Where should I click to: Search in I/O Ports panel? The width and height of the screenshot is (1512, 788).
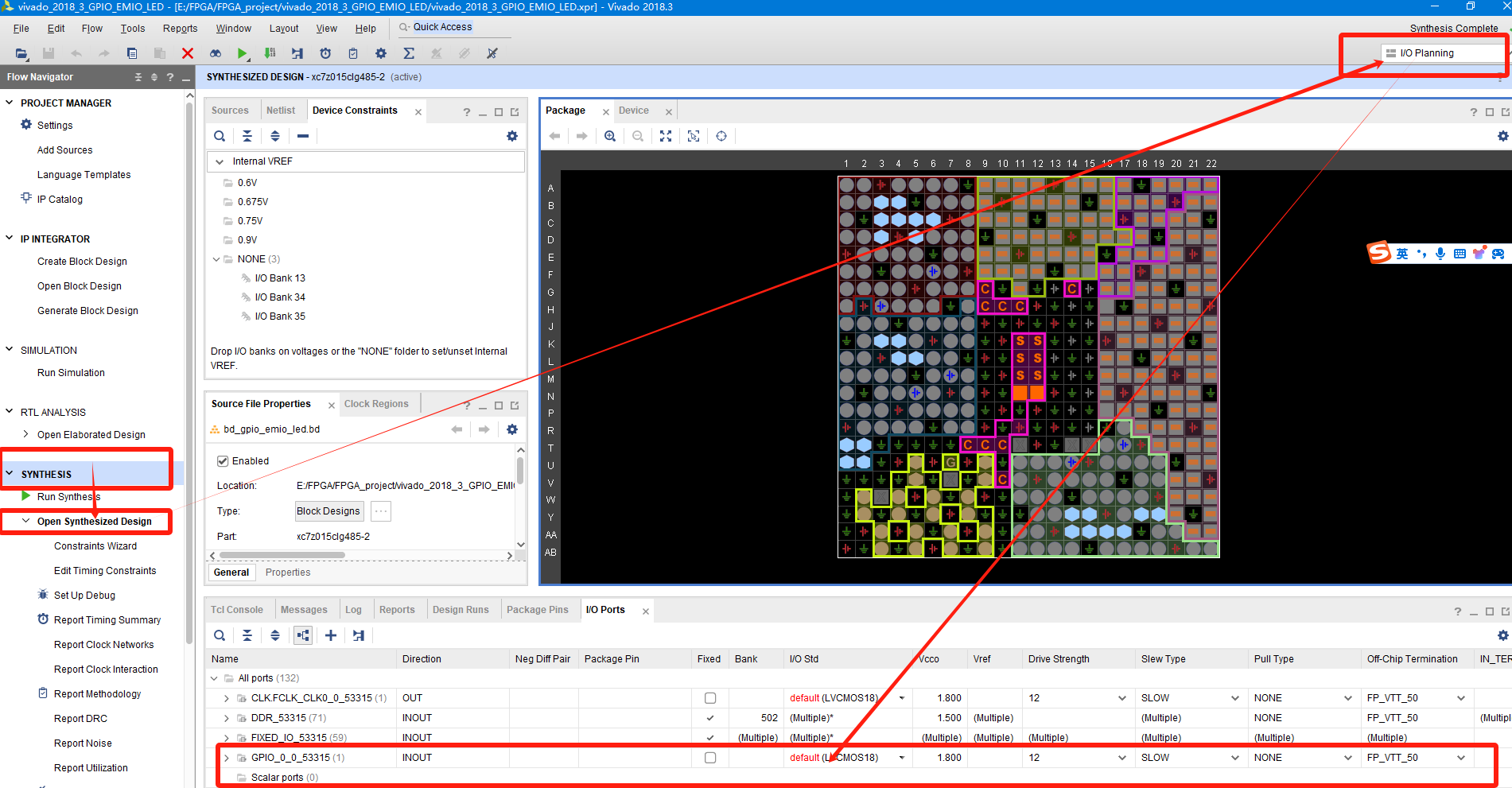(x=220, y=635)
